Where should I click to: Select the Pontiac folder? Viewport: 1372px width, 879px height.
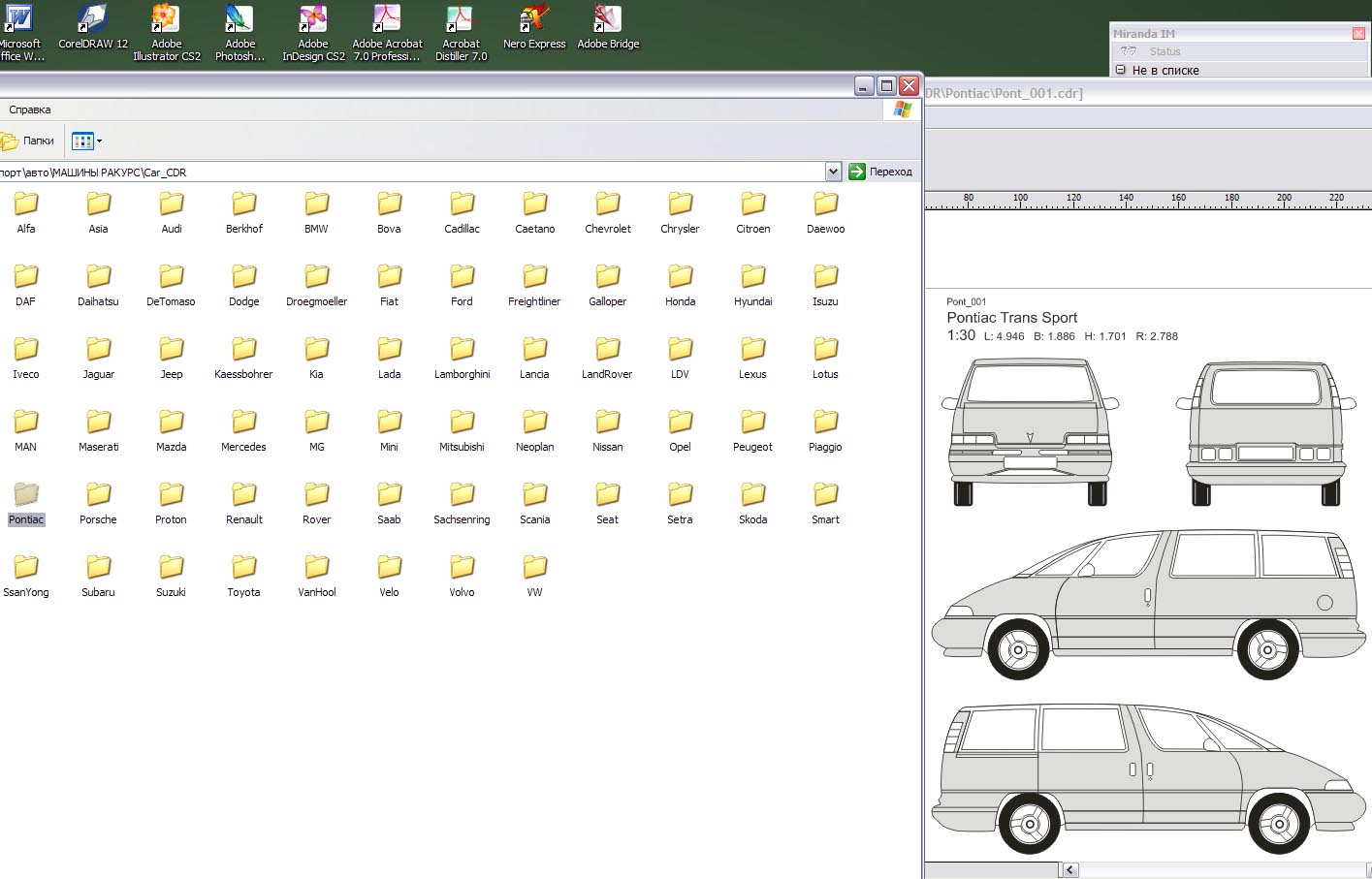26,505
